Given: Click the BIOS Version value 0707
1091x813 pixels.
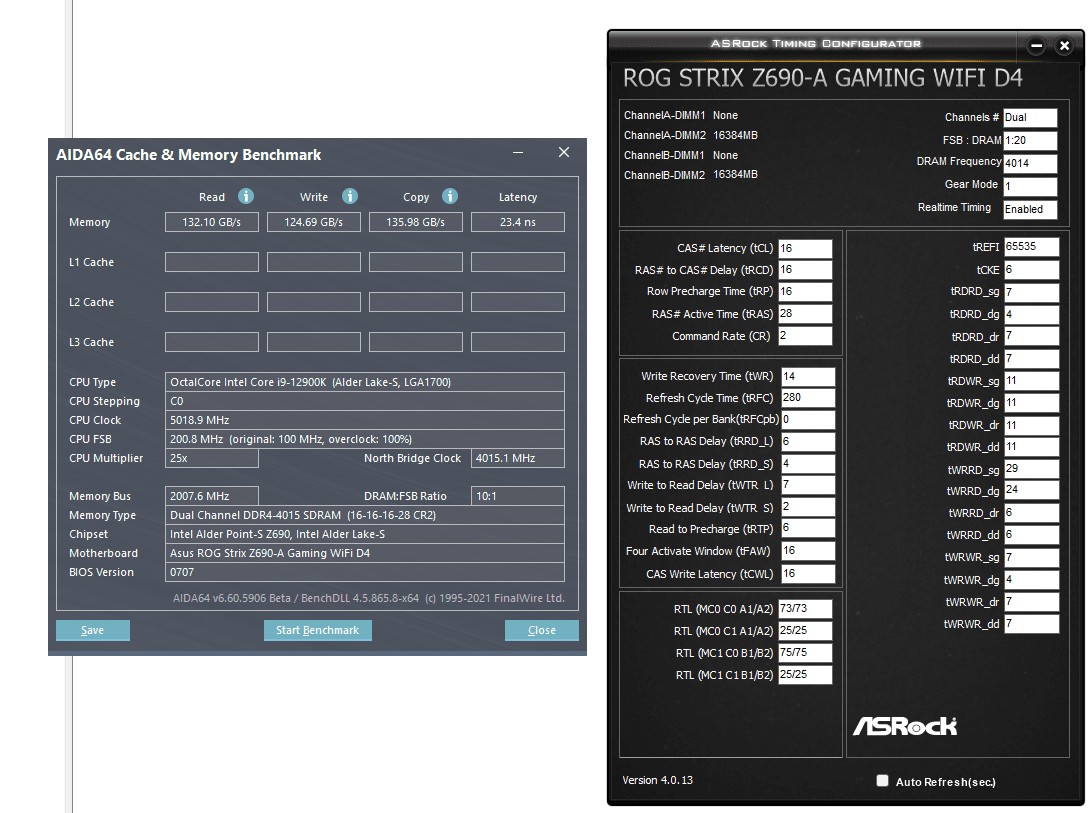Looking at the screenshot, I should [365, 572].
